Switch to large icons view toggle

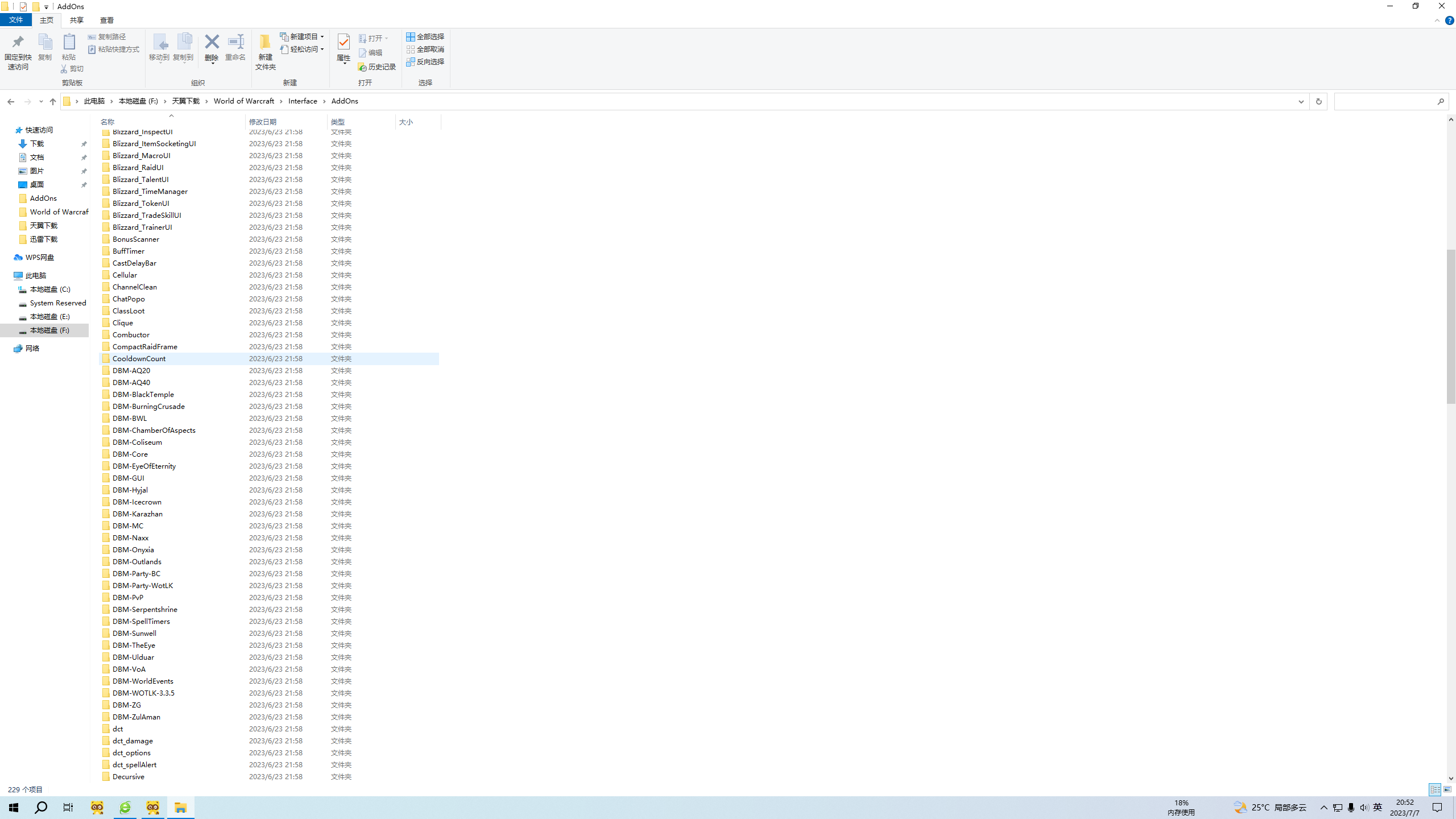point(1447,789)
